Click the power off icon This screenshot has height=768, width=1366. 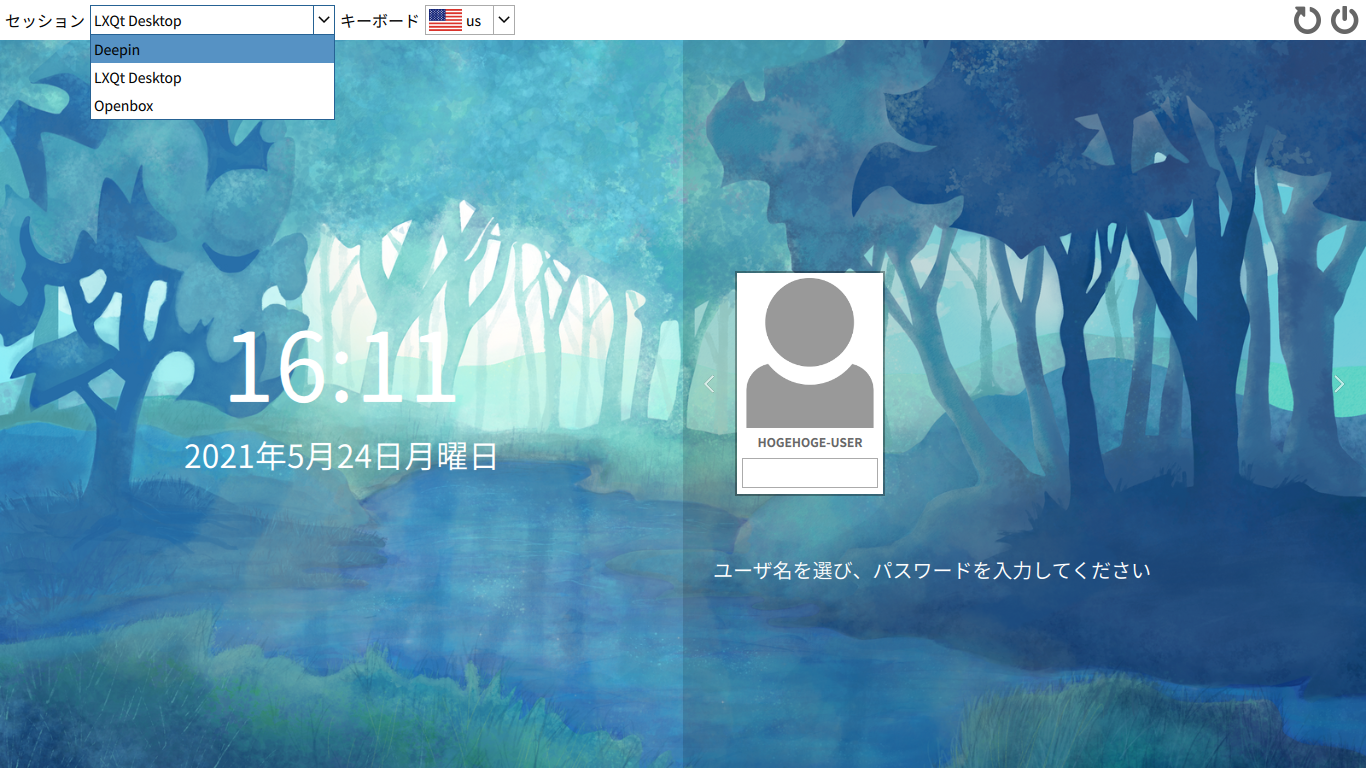pos(1344,20)
